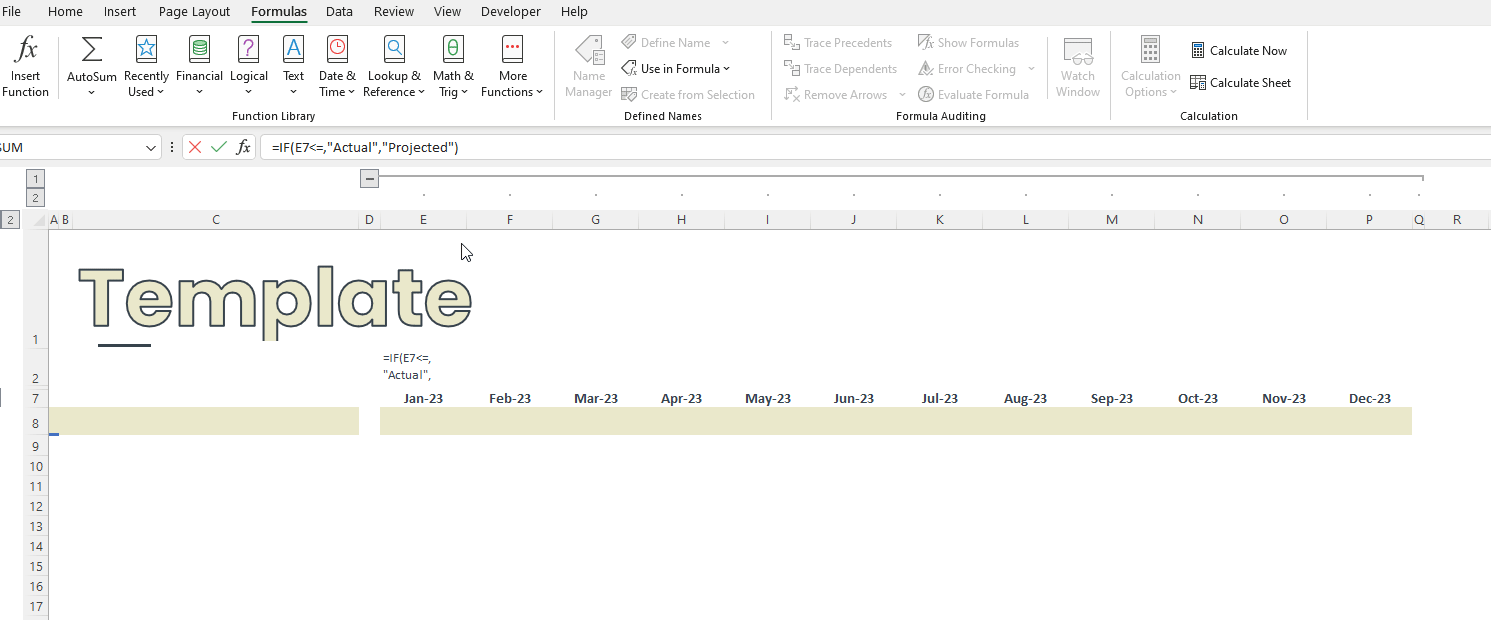Image resolution: width=1491 pixels, height=620 pixels.
Task: Select Math & Trig functions
Action: click(453, 65)
